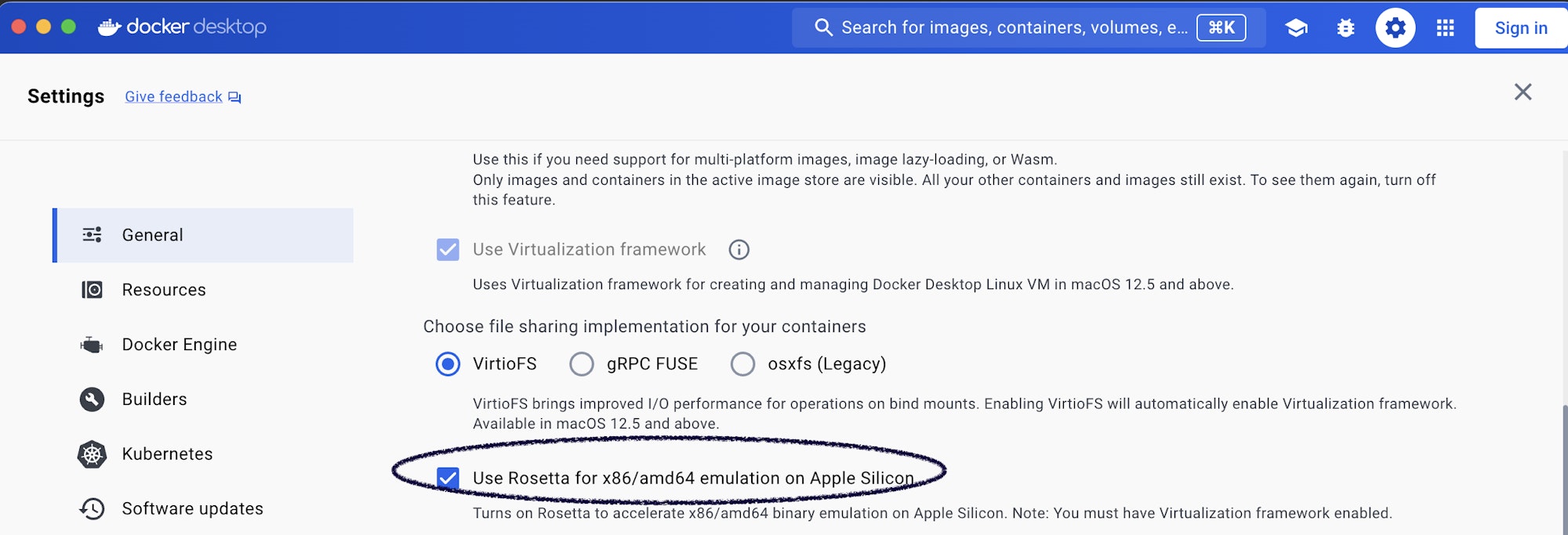Go to Docker Engine settings

pyautogui.click(x=203, y=345)
